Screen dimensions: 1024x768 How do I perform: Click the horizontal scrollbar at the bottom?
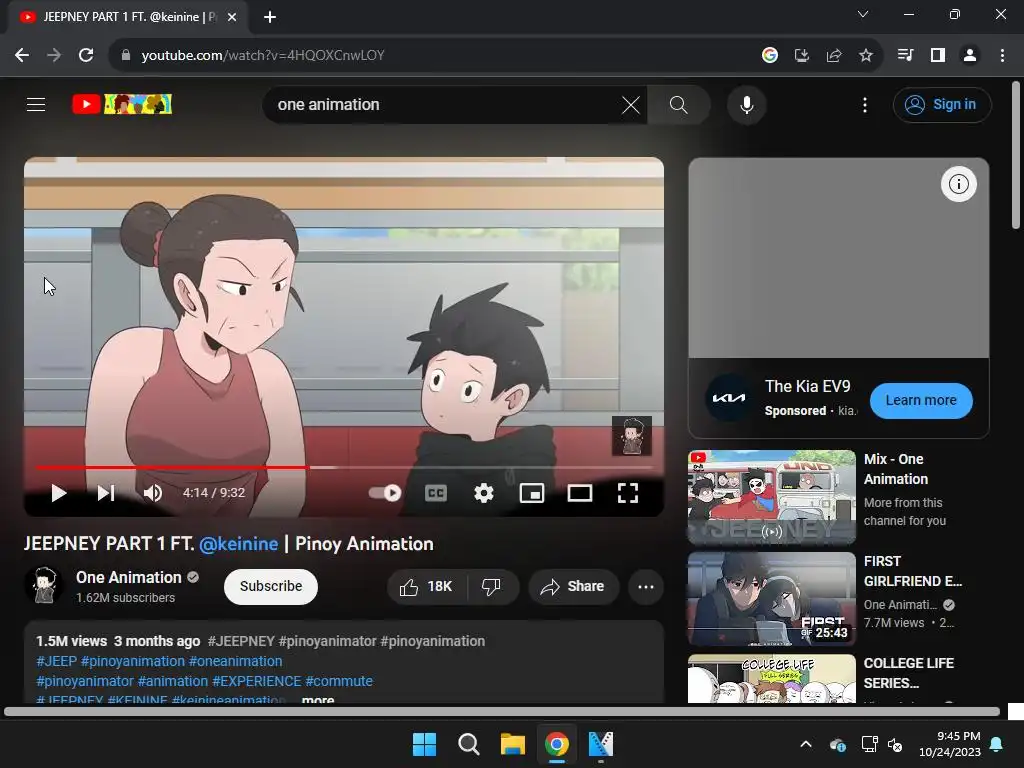502,712
